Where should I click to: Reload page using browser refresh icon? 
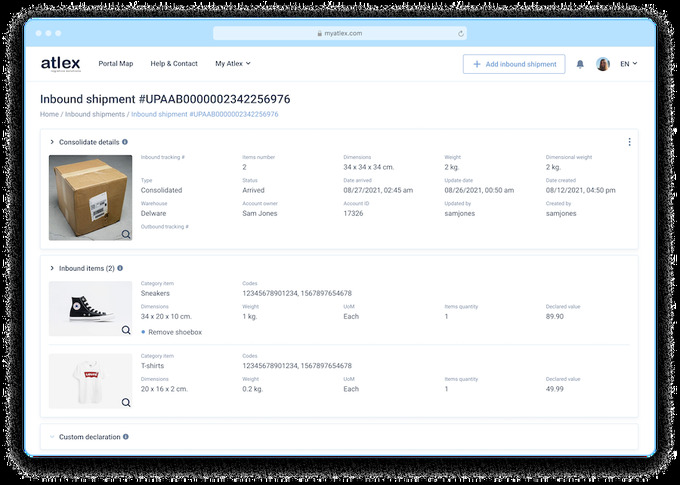coord(461,33)
